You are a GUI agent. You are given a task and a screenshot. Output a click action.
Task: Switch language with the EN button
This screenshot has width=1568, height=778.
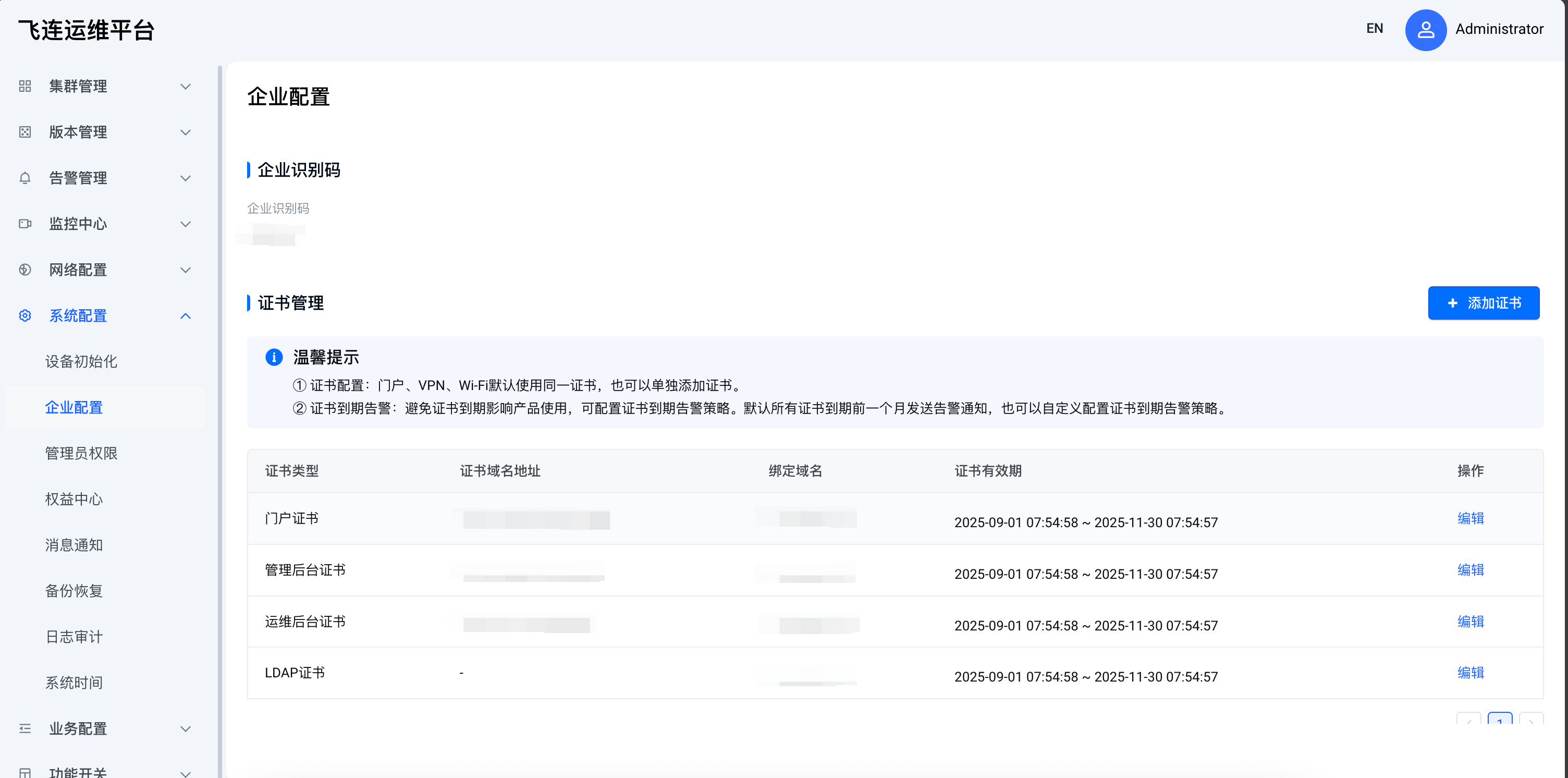pos(1374,29)
